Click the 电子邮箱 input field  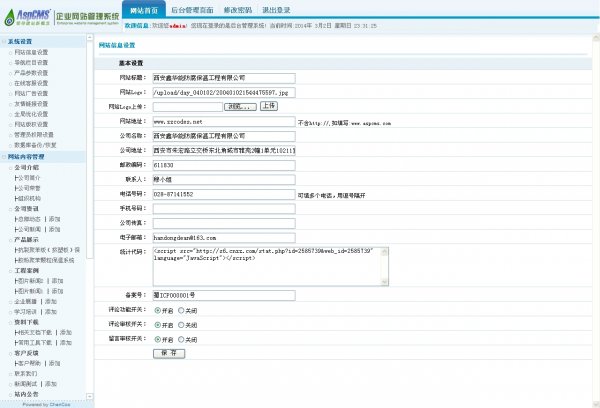pyautogui.click(x=224, y=238)
